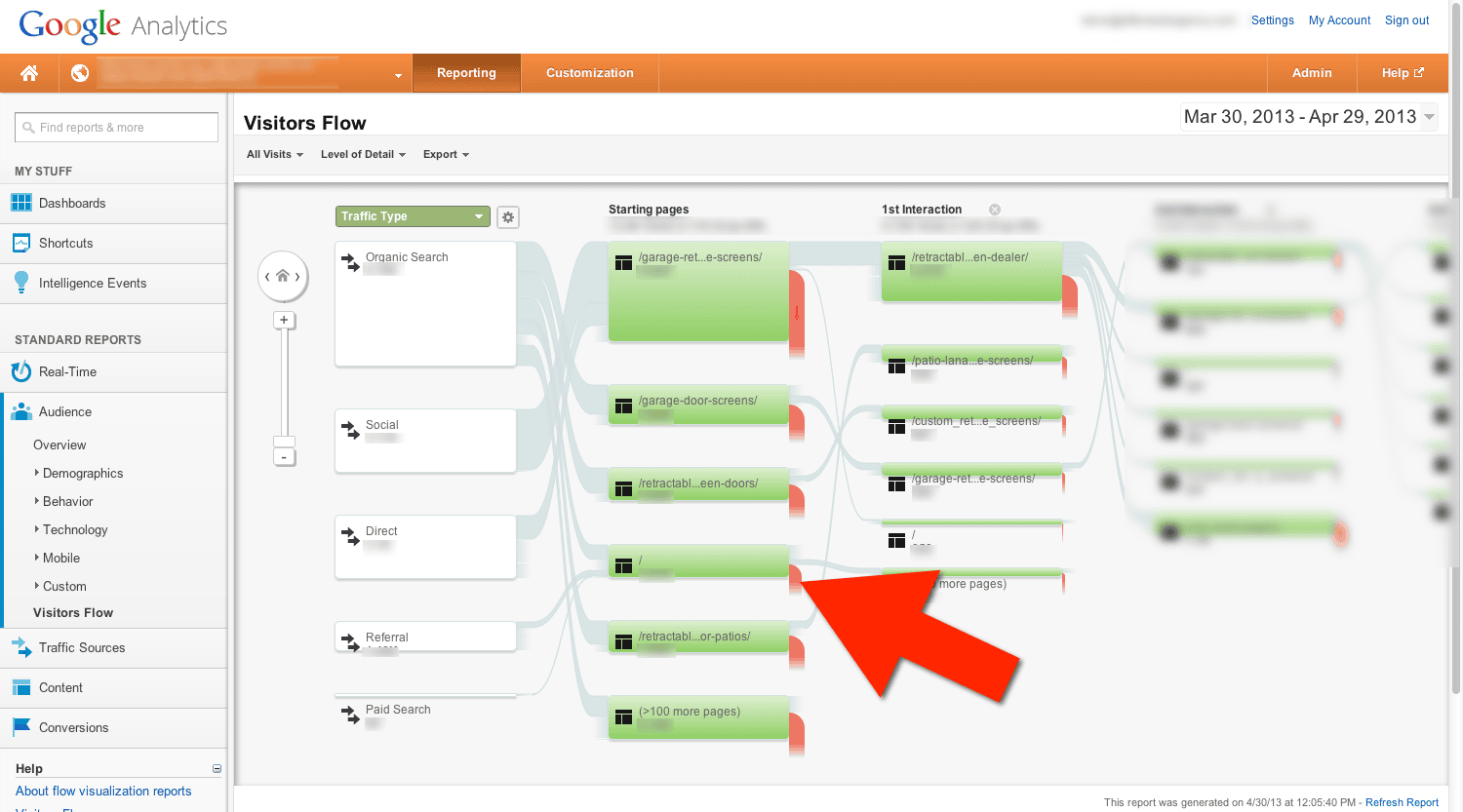Viewport: 1463px width, 812px height.
Task: Click the /retractabl...or-patios/ starting page node
Action: pyautogui.click(x=698, y=638)
